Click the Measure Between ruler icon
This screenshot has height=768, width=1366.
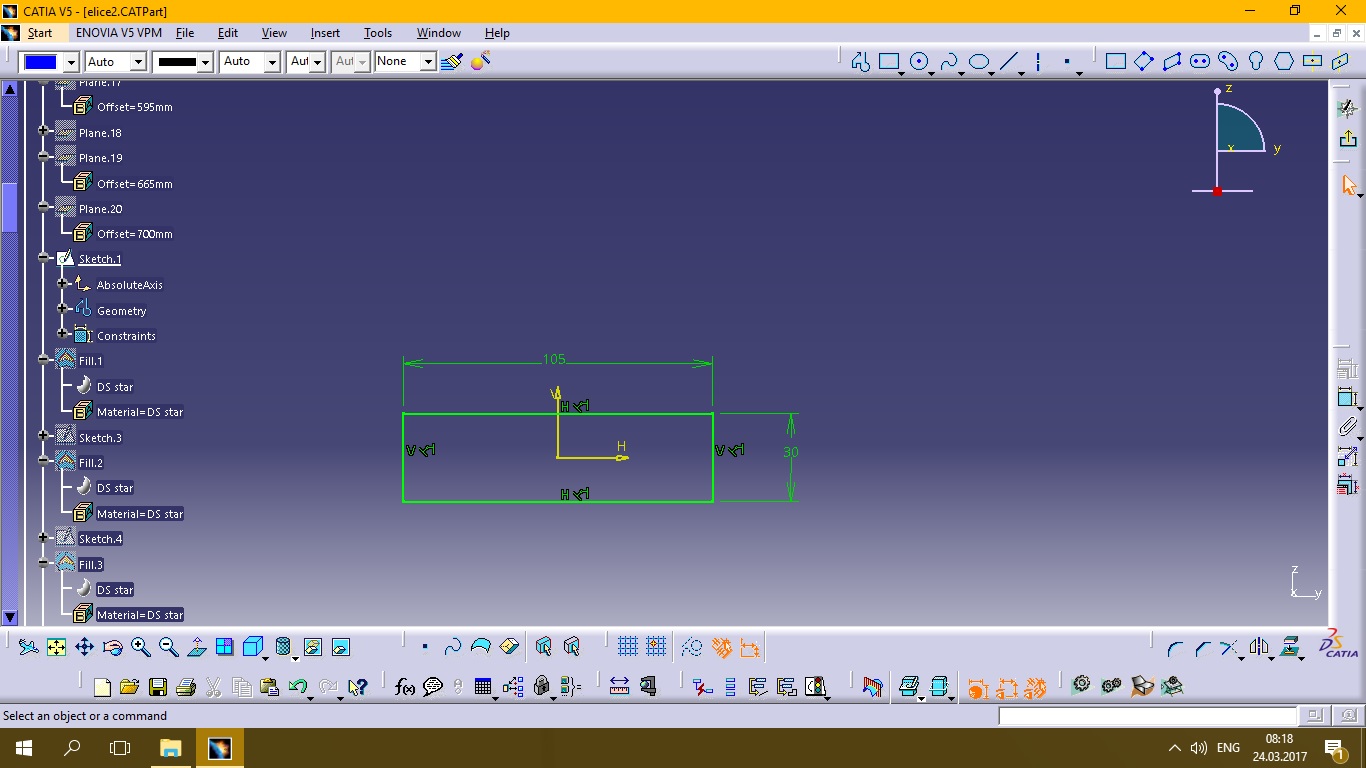(619, 687)
